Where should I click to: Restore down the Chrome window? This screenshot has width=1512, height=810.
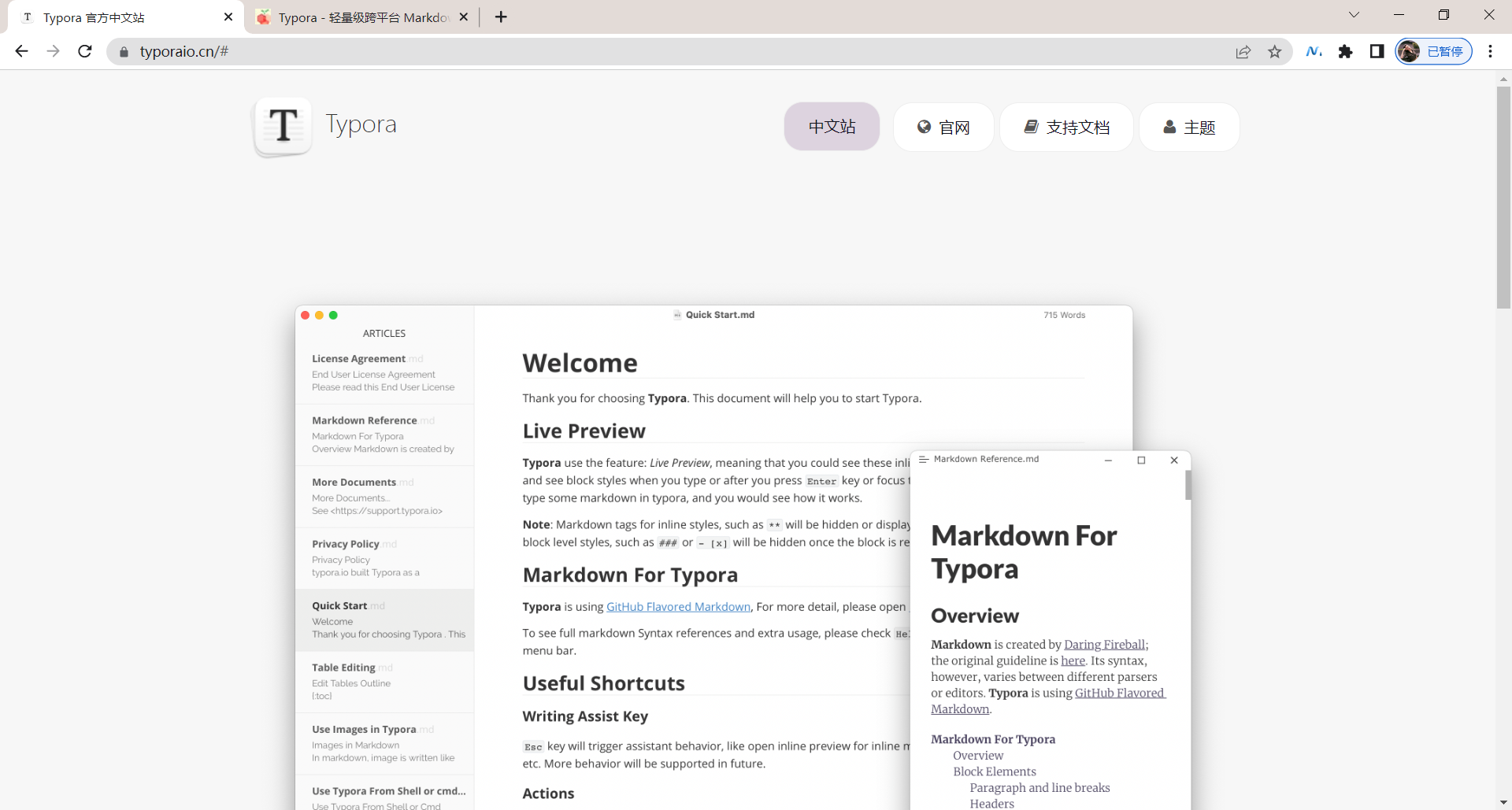[1443, 15]
